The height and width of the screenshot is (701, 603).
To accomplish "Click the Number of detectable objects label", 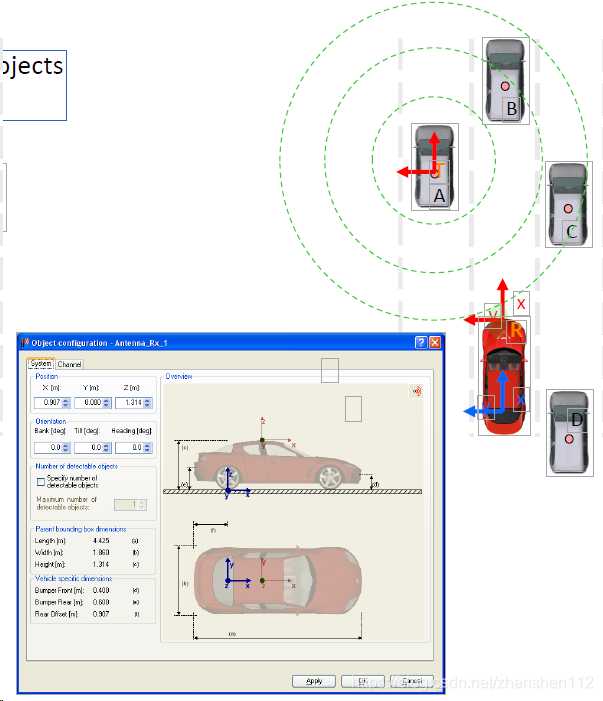I will point(76,466).
